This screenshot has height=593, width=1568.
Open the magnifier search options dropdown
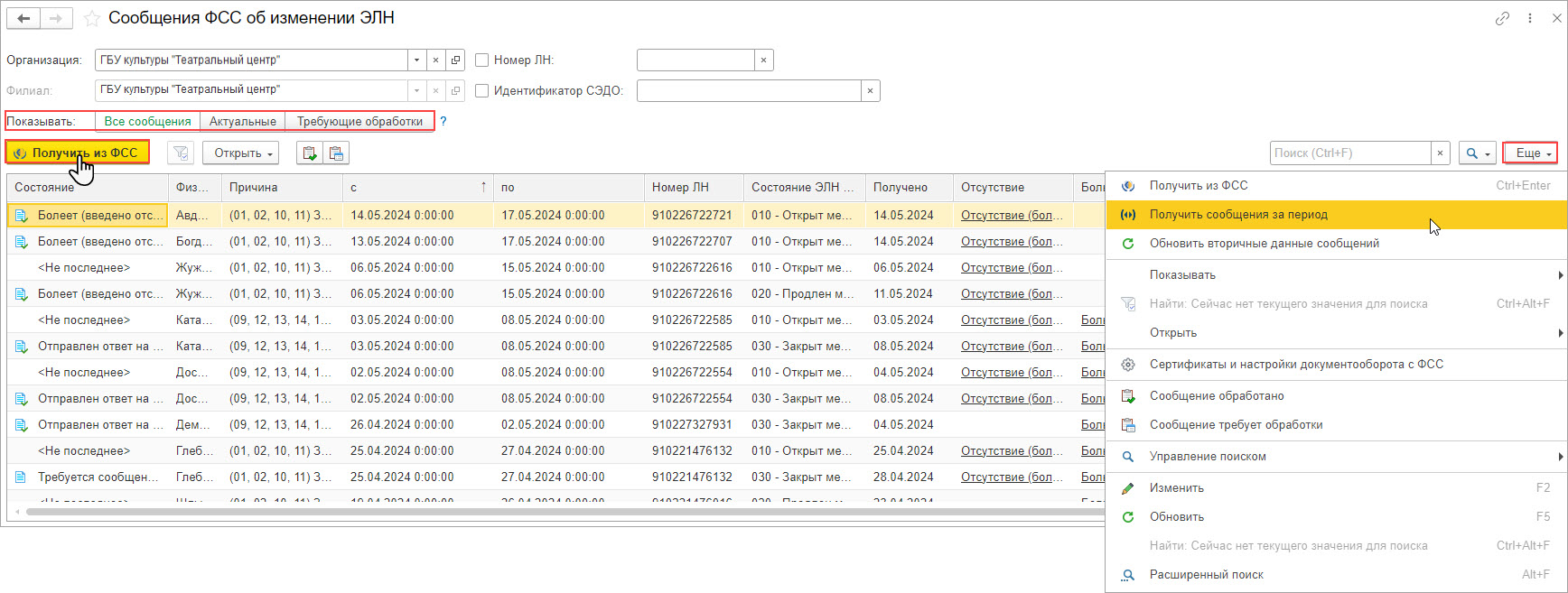[x=1478, y=153]
